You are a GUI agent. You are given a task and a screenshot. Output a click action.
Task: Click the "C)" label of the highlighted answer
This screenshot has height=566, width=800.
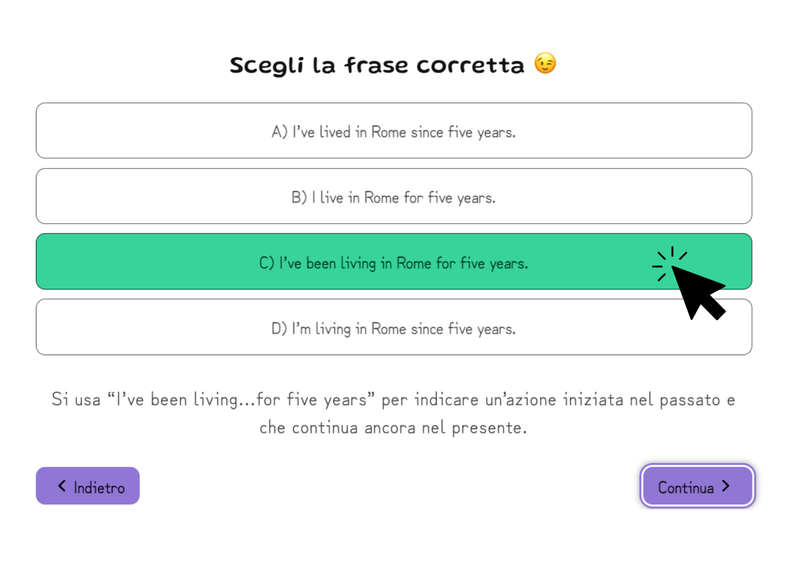(267, 263)
